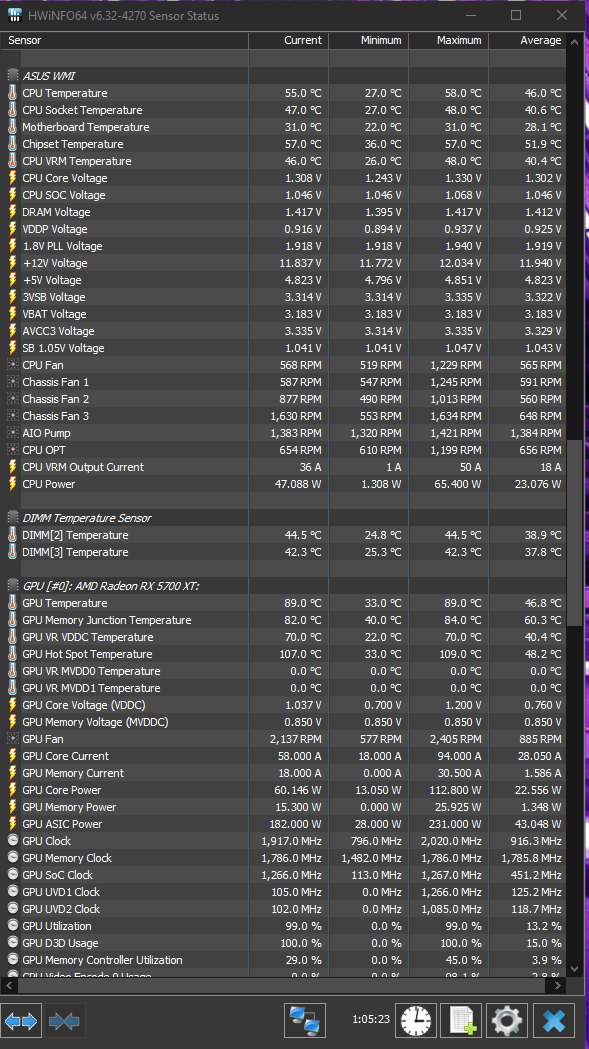Click the clock icon beside GPU Memory Clock
The image size is (589, 1049).
13,858
